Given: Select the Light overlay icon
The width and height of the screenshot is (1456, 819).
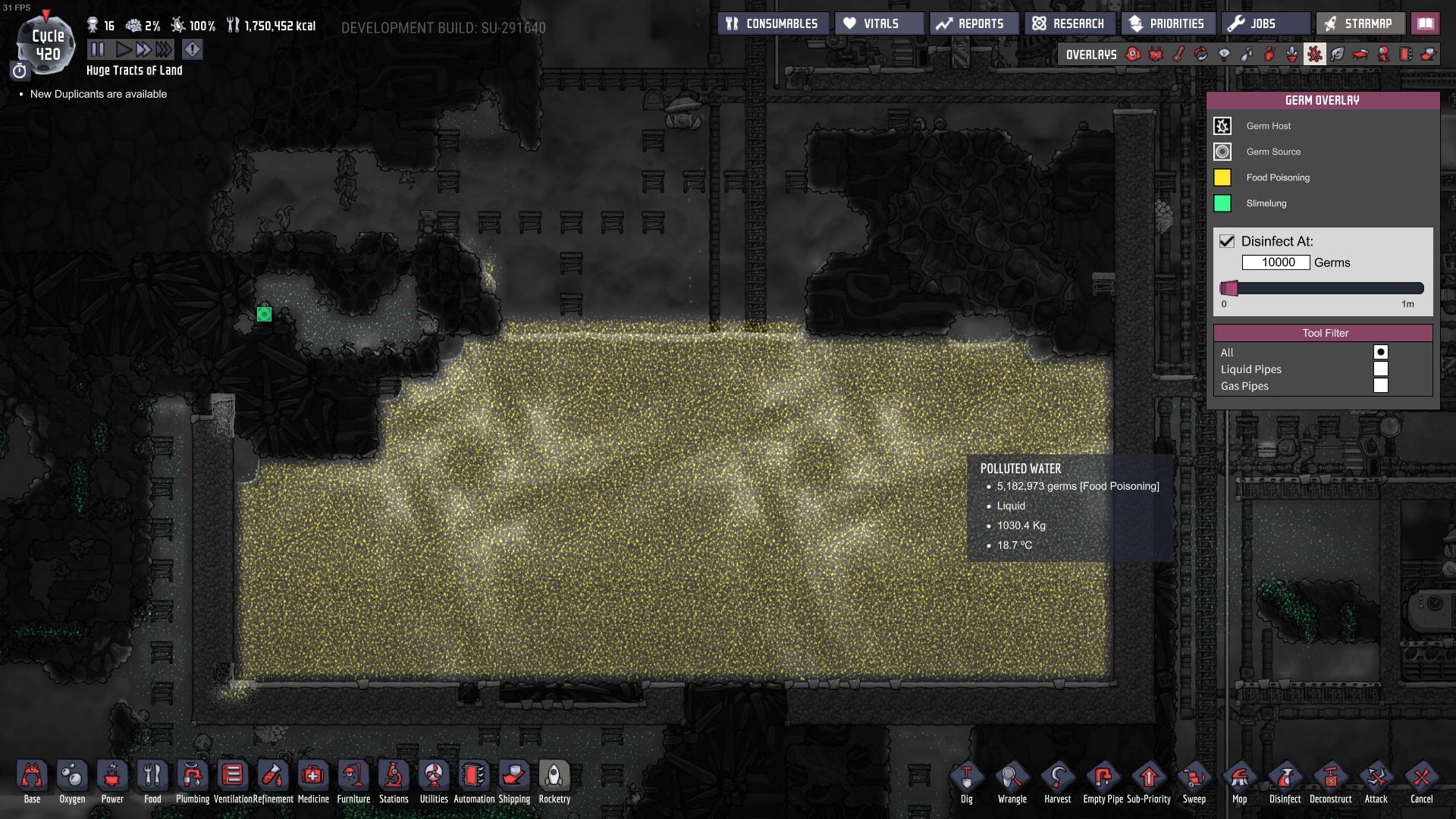Looking at the screenshot, I should [x=1224, y=54].
